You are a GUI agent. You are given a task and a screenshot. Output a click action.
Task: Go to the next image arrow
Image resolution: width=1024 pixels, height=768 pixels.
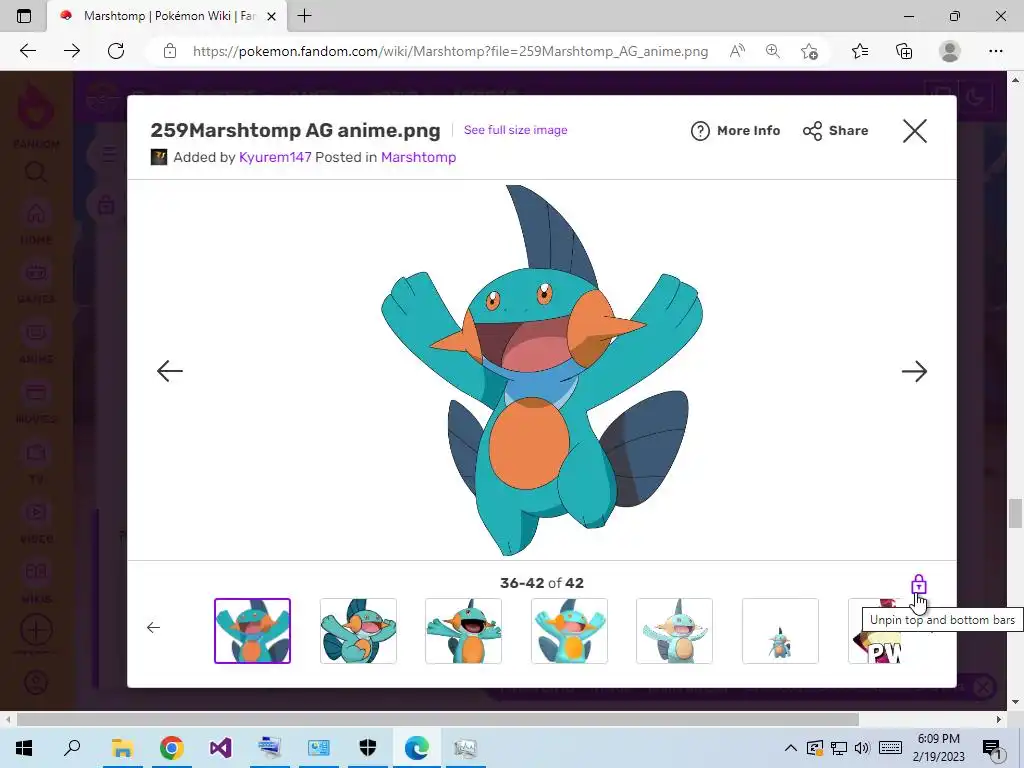click(x=914, y=371)
